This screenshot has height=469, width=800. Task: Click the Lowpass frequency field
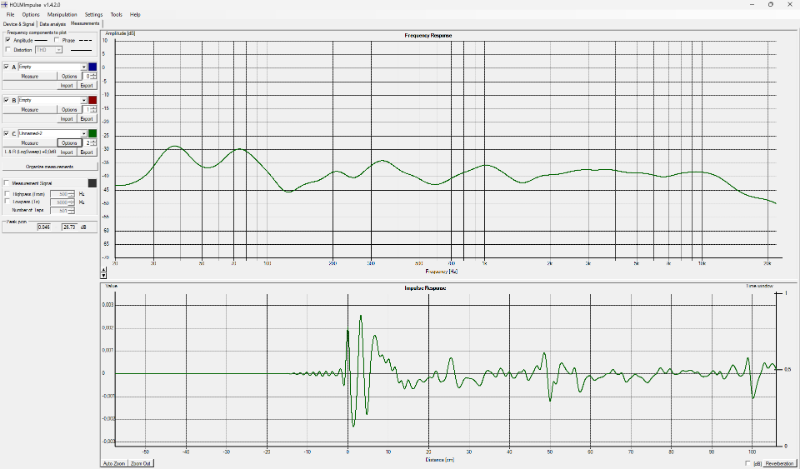62,202
